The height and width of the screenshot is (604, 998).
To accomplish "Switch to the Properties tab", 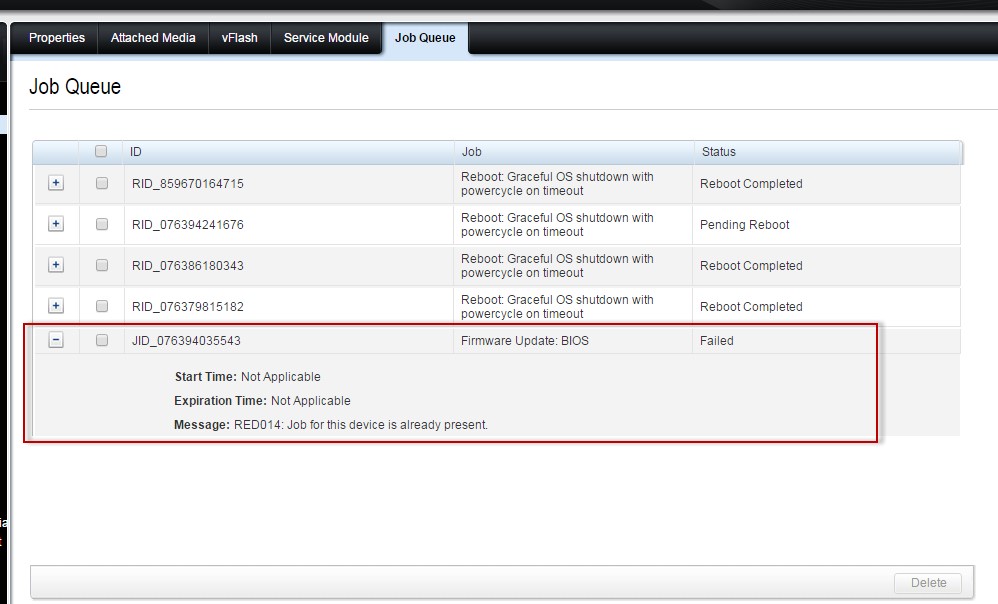I will pyautogui.click(x=56, y=38).
